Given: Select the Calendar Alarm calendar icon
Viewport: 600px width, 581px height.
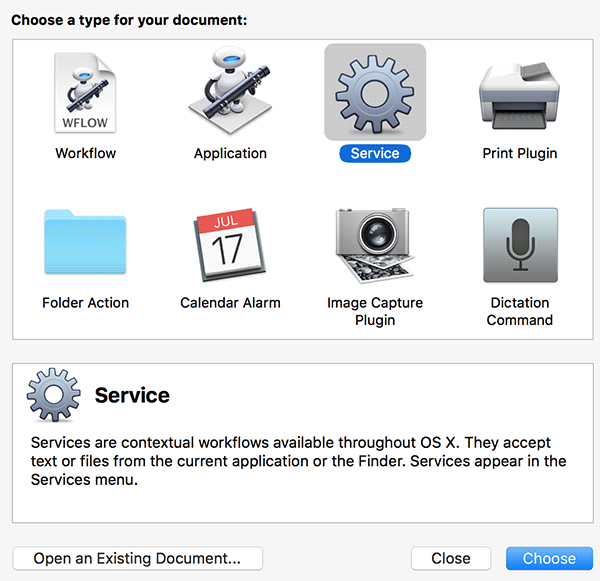Looking at the screenshot, I should [x=230, y=244].
